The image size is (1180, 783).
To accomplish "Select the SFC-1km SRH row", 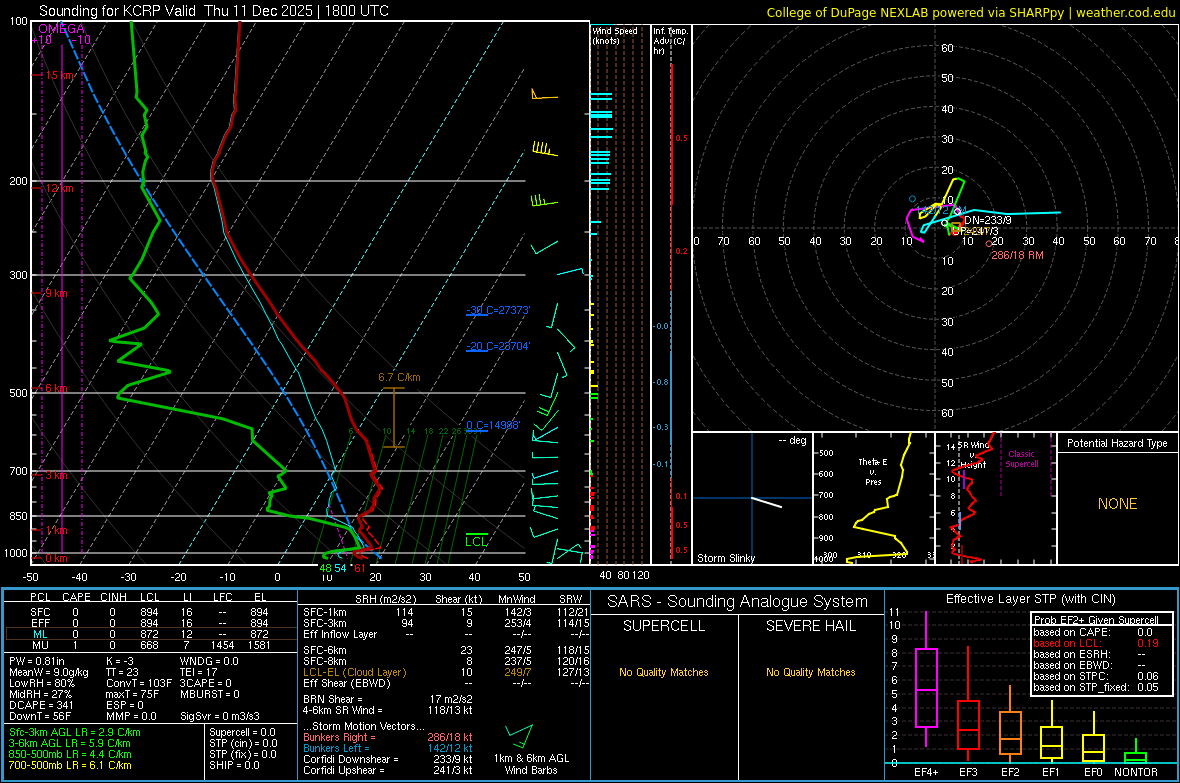I will [x=446, y=612].
